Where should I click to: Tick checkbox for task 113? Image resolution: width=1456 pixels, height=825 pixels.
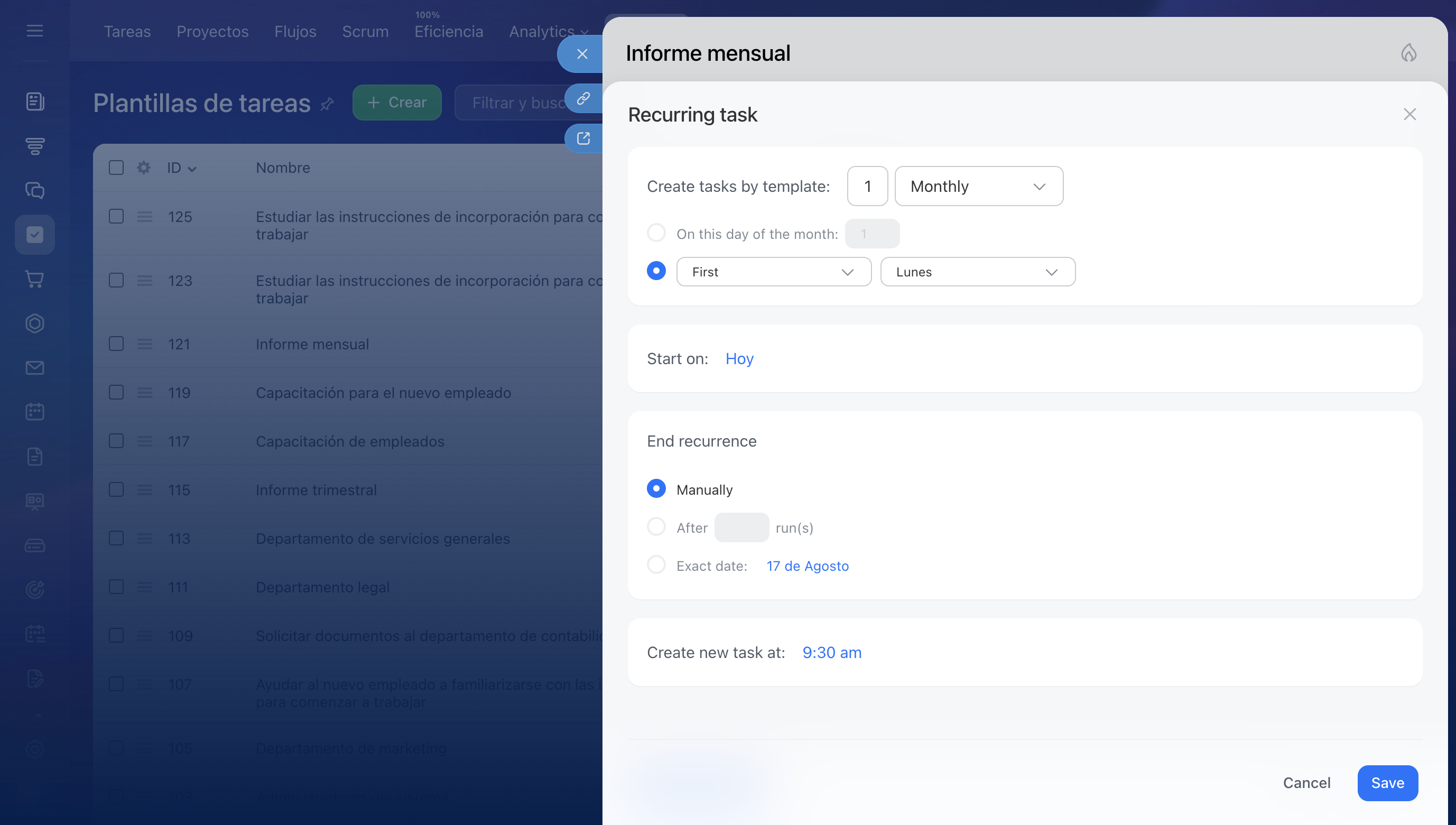116,537
